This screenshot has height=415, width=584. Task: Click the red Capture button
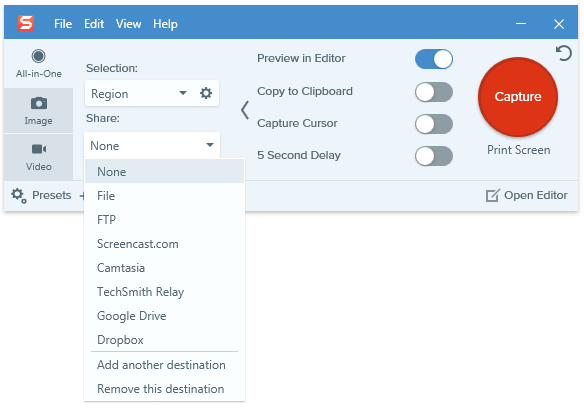pyautogui.click(x=518, y=97)
